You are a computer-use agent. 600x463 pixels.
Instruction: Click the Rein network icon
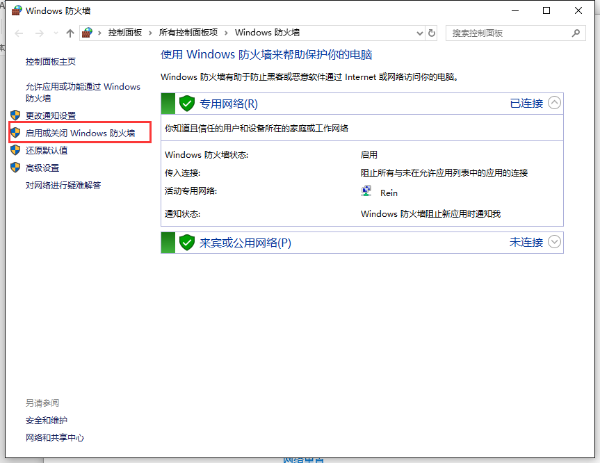[x=366, y=191]
